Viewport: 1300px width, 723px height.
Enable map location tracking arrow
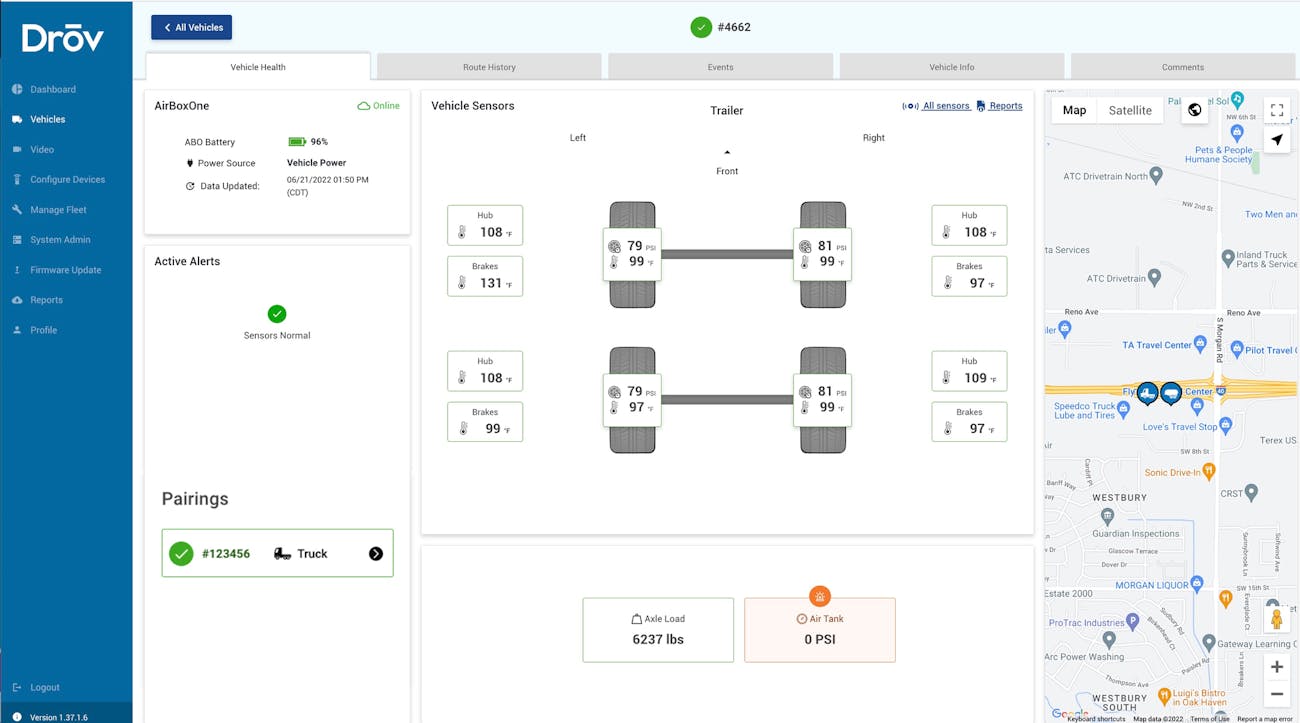pyautogui.click(x=1277, y=140)
